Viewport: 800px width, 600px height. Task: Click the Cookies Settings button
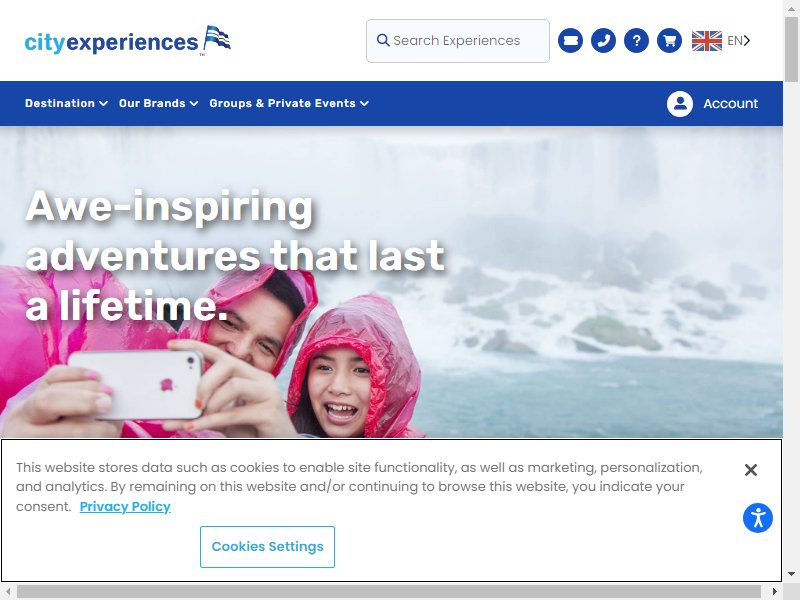click(x=267, y=547)
